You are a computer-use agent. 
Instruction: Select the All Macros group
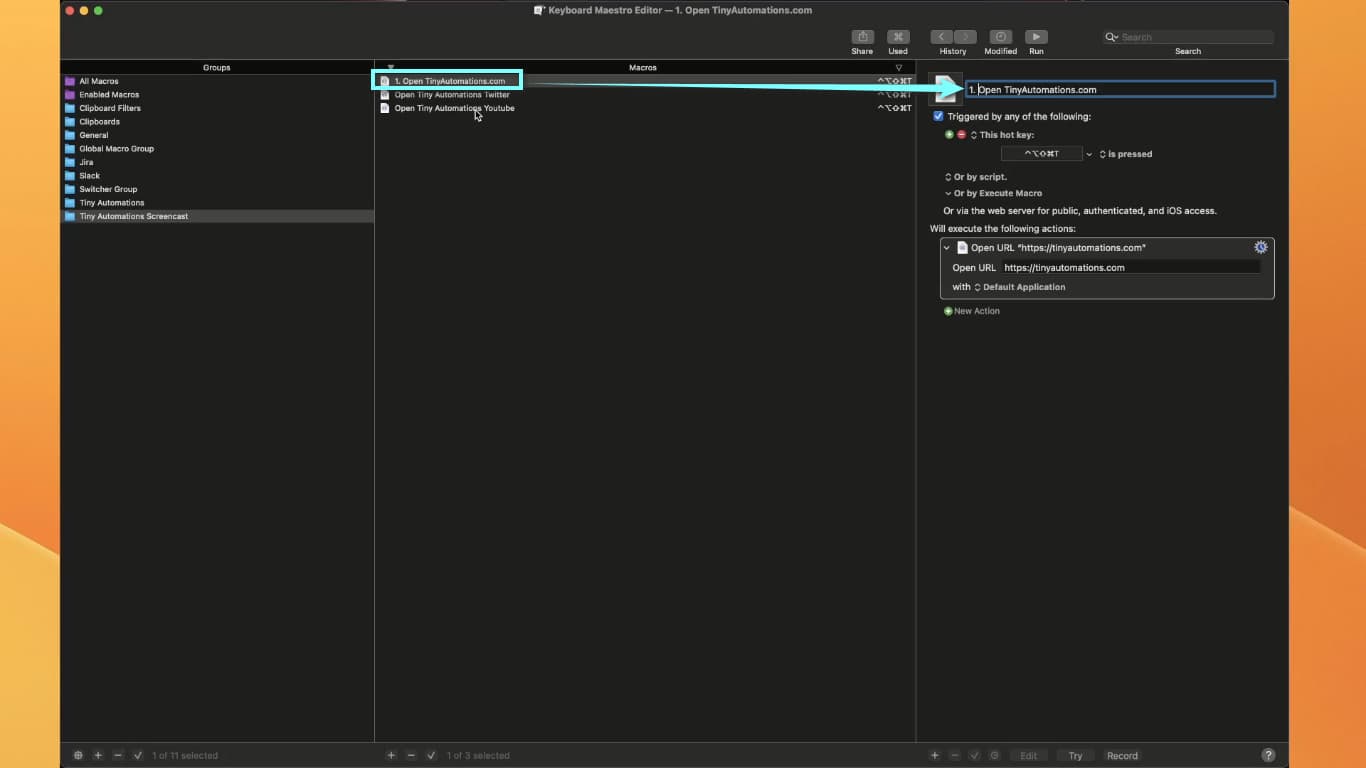tap(217, 81)
